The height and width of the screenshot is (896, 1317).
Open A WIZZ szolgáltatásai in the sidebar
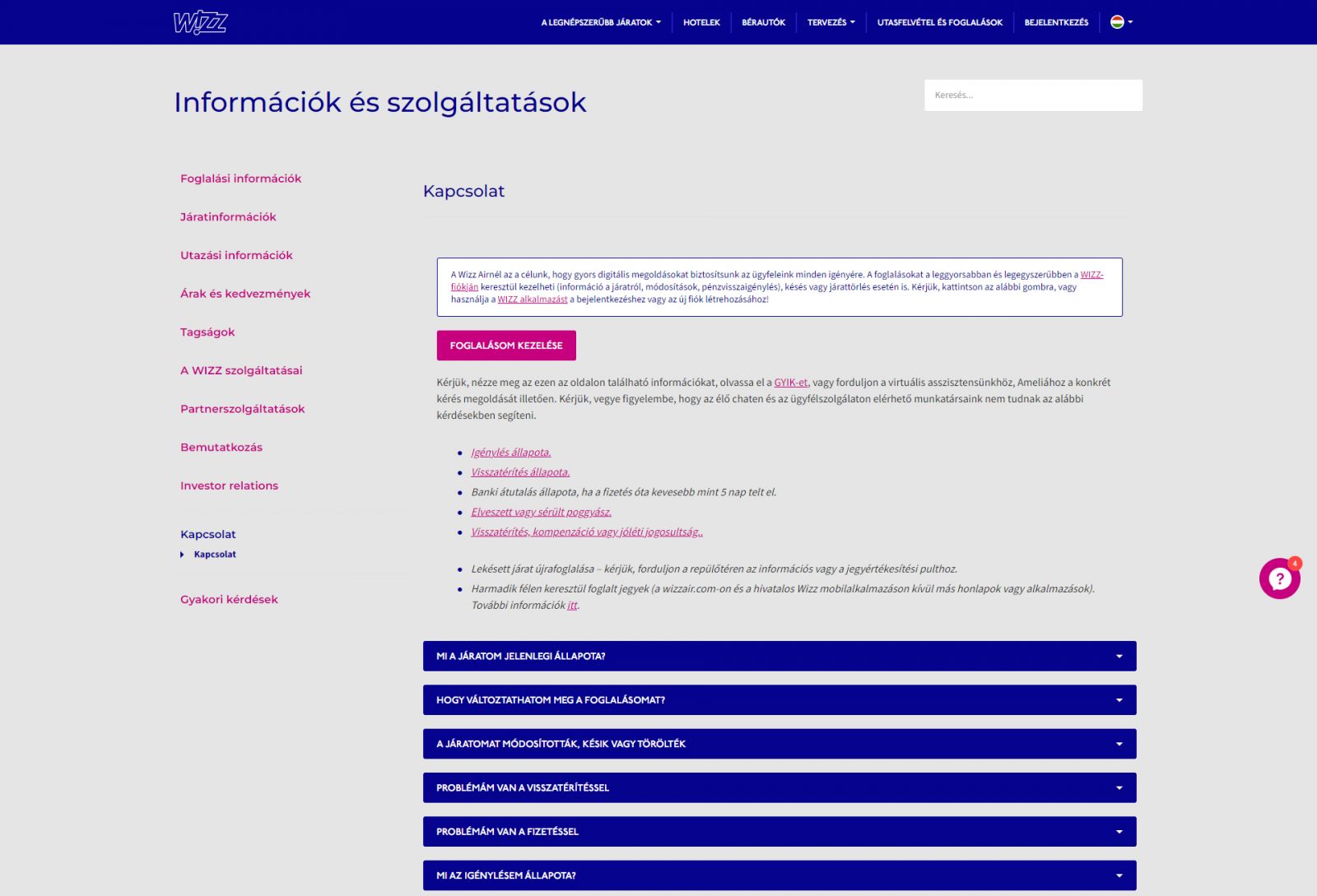pyautogui.click(x=241, y=370)
